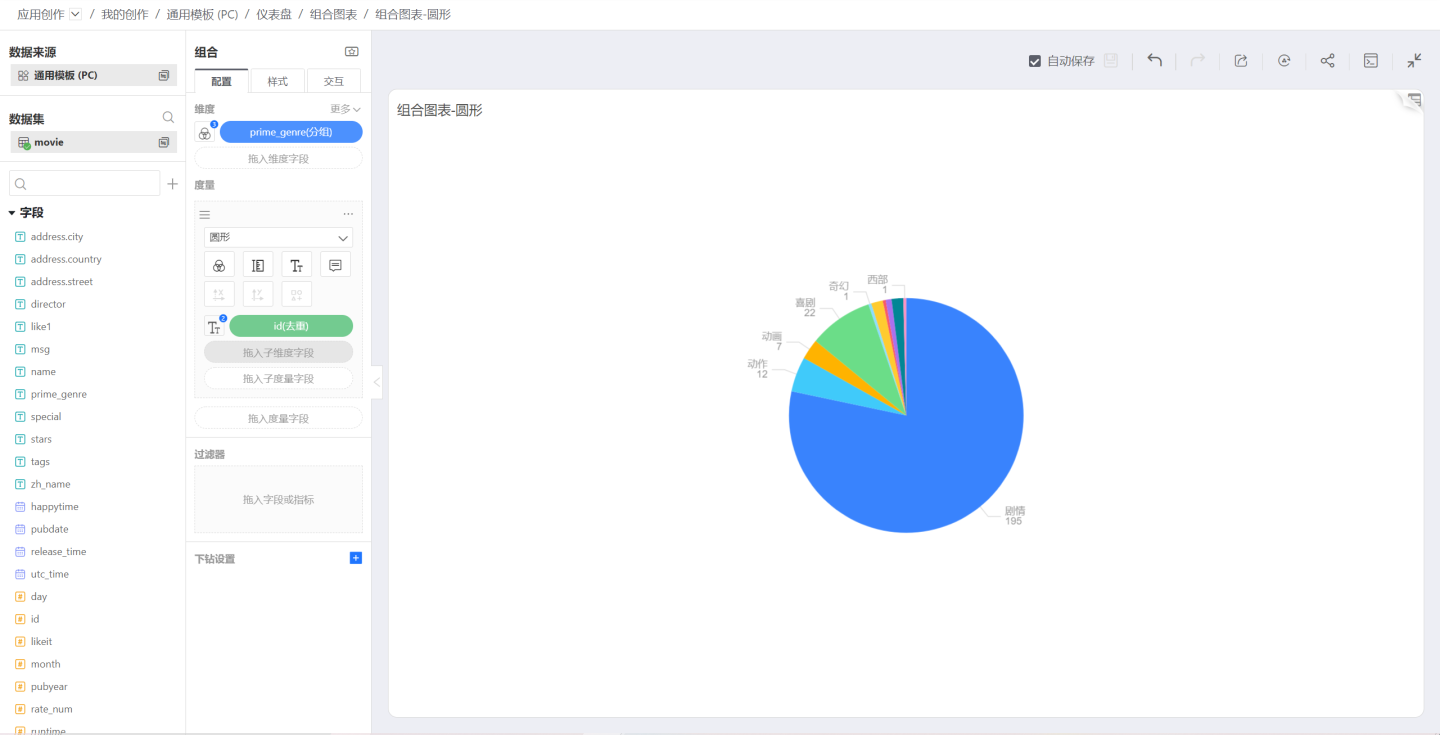Viewport: 1440px width, 735px height.
Task: Collapse the 字段 field list
Action: coord(12,213)
